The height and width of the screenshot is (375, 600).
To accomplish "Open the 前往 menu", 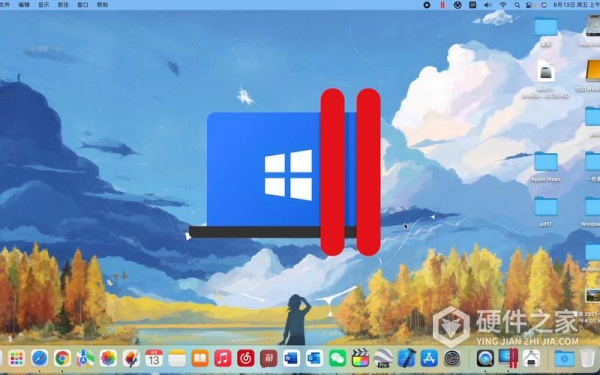I will coord(63,5).
